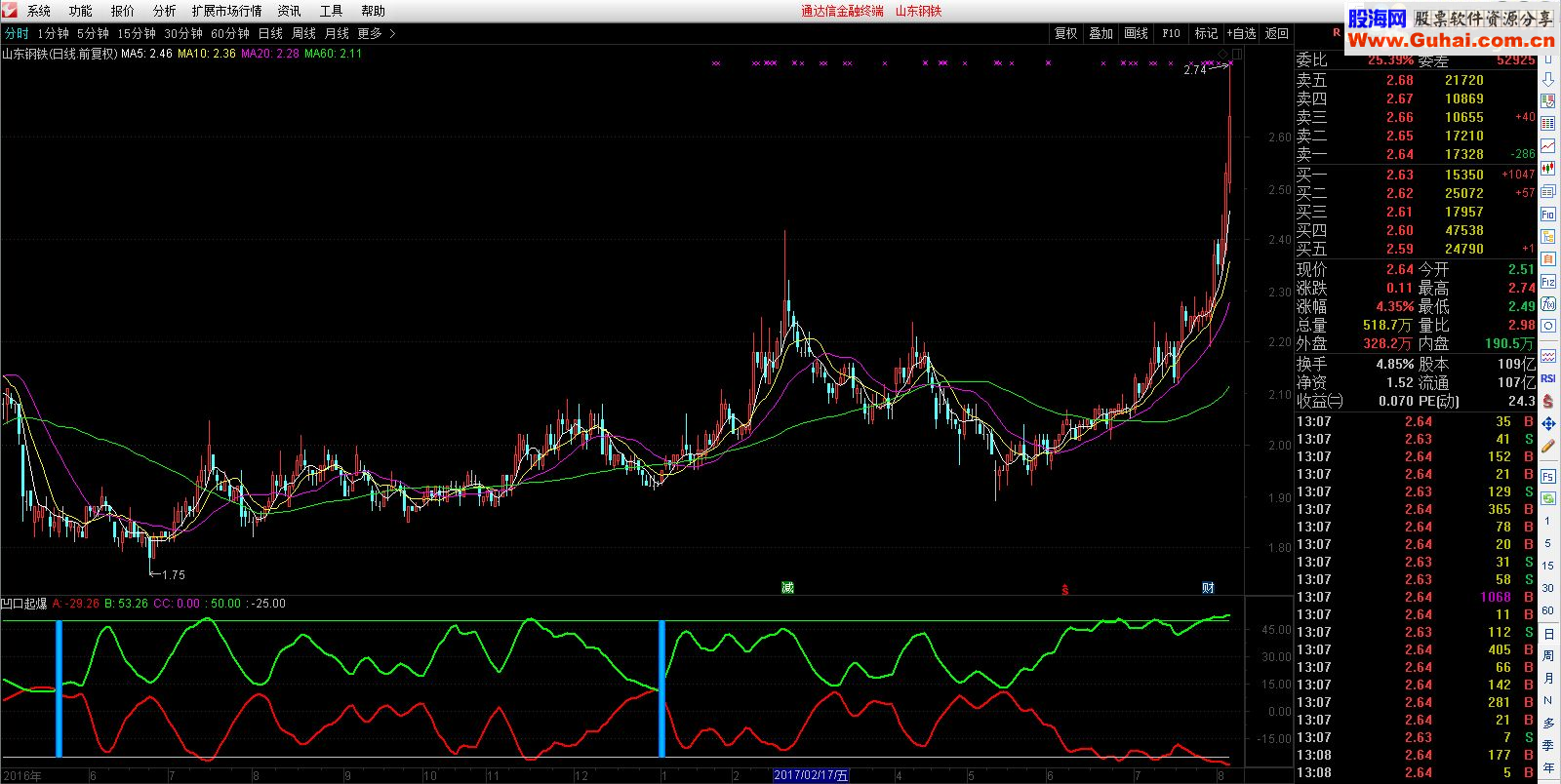Open the 工具 menu
This screenshot has width=1561, height=784.
pos(331,11)
